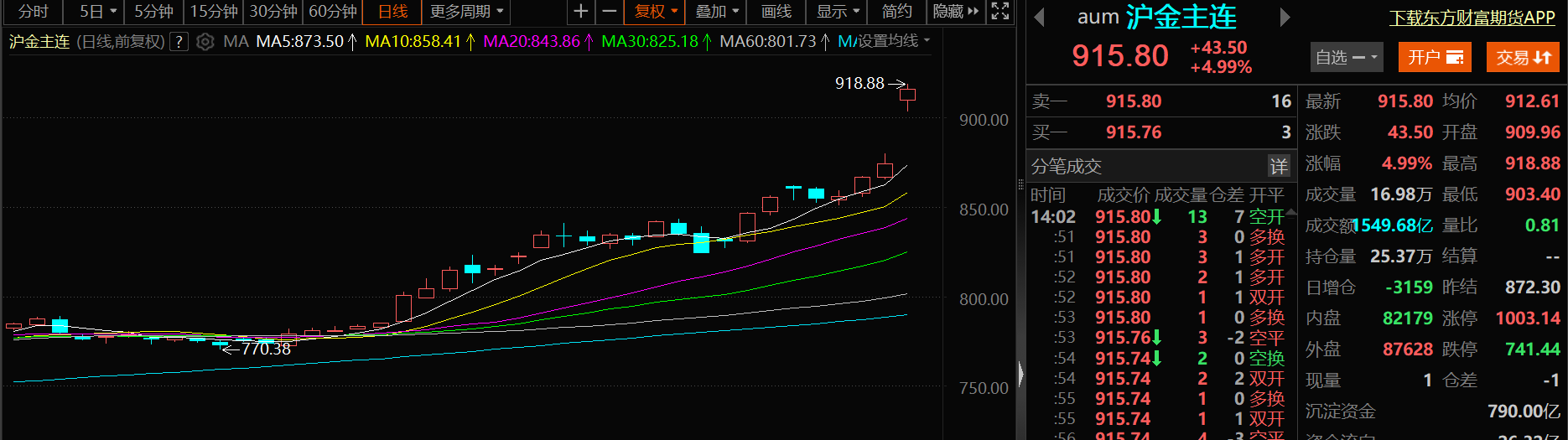1568x440 pixels.
Task: Go to previous contract with left arrow
Action: tap(1040, 18)
